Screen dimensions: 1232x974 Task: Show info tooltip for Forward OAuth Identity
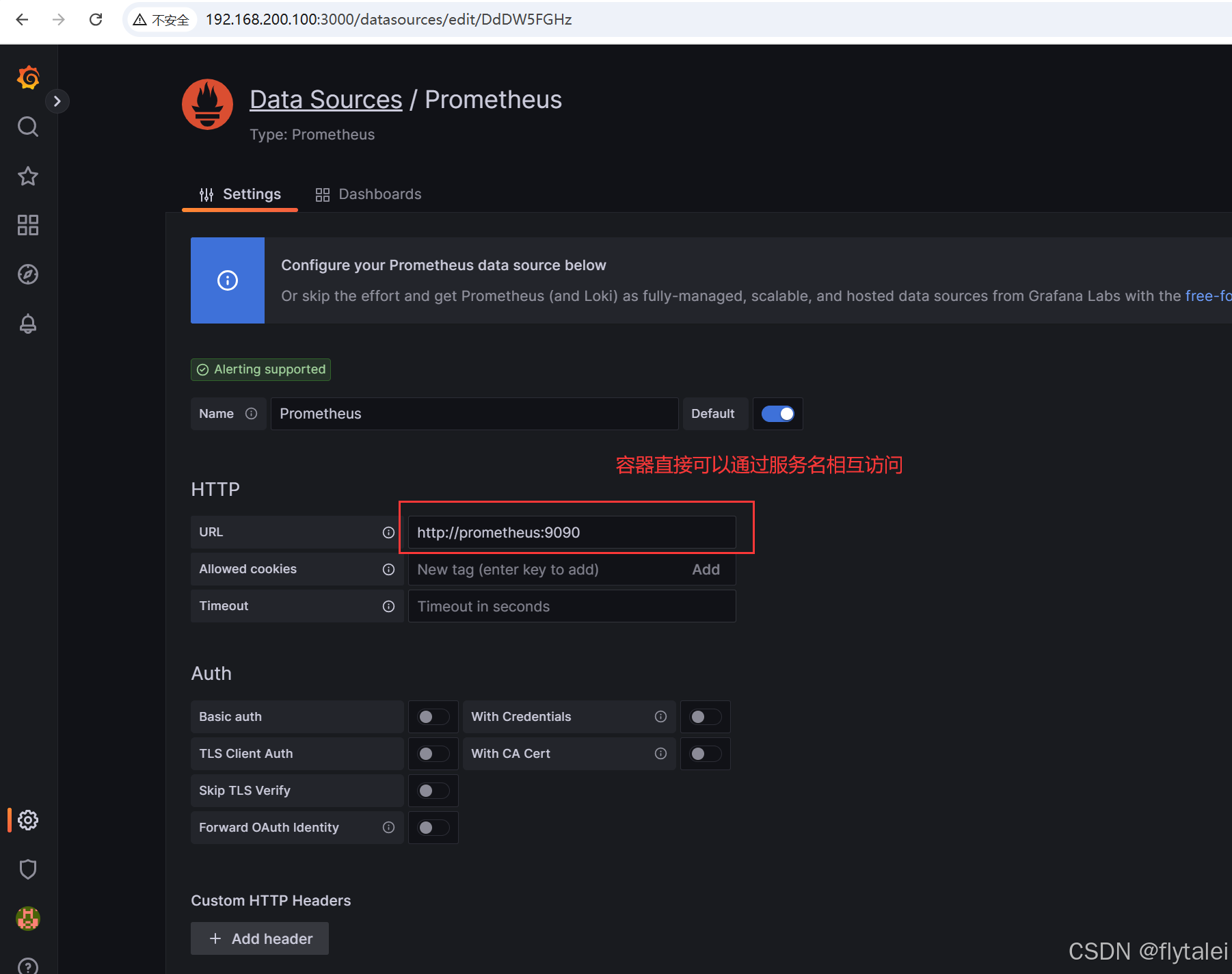click(x=388, y=828)
